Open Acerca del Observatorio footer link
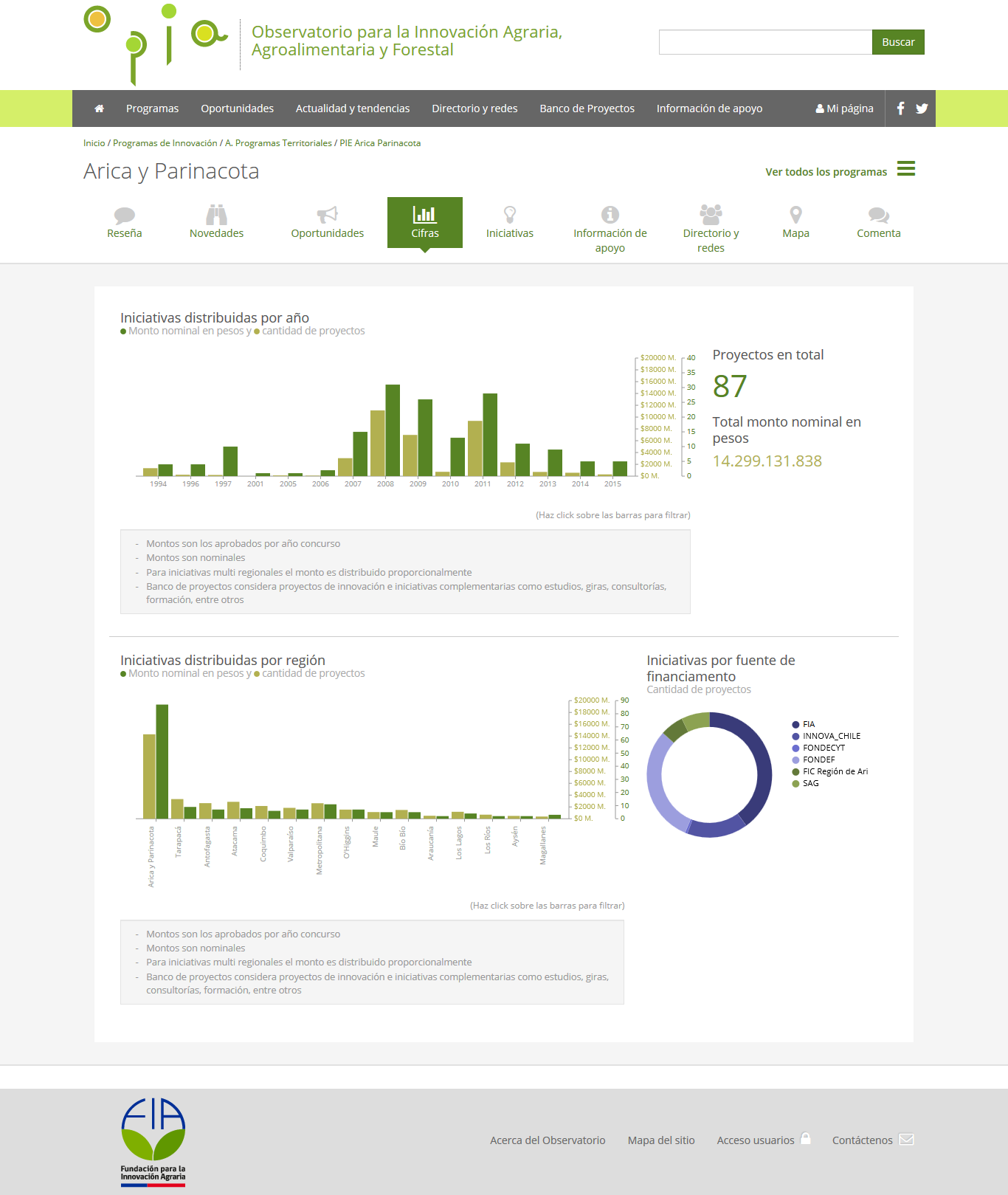The height and width of the screenshot is (1195, 1008). (548, 1140)
